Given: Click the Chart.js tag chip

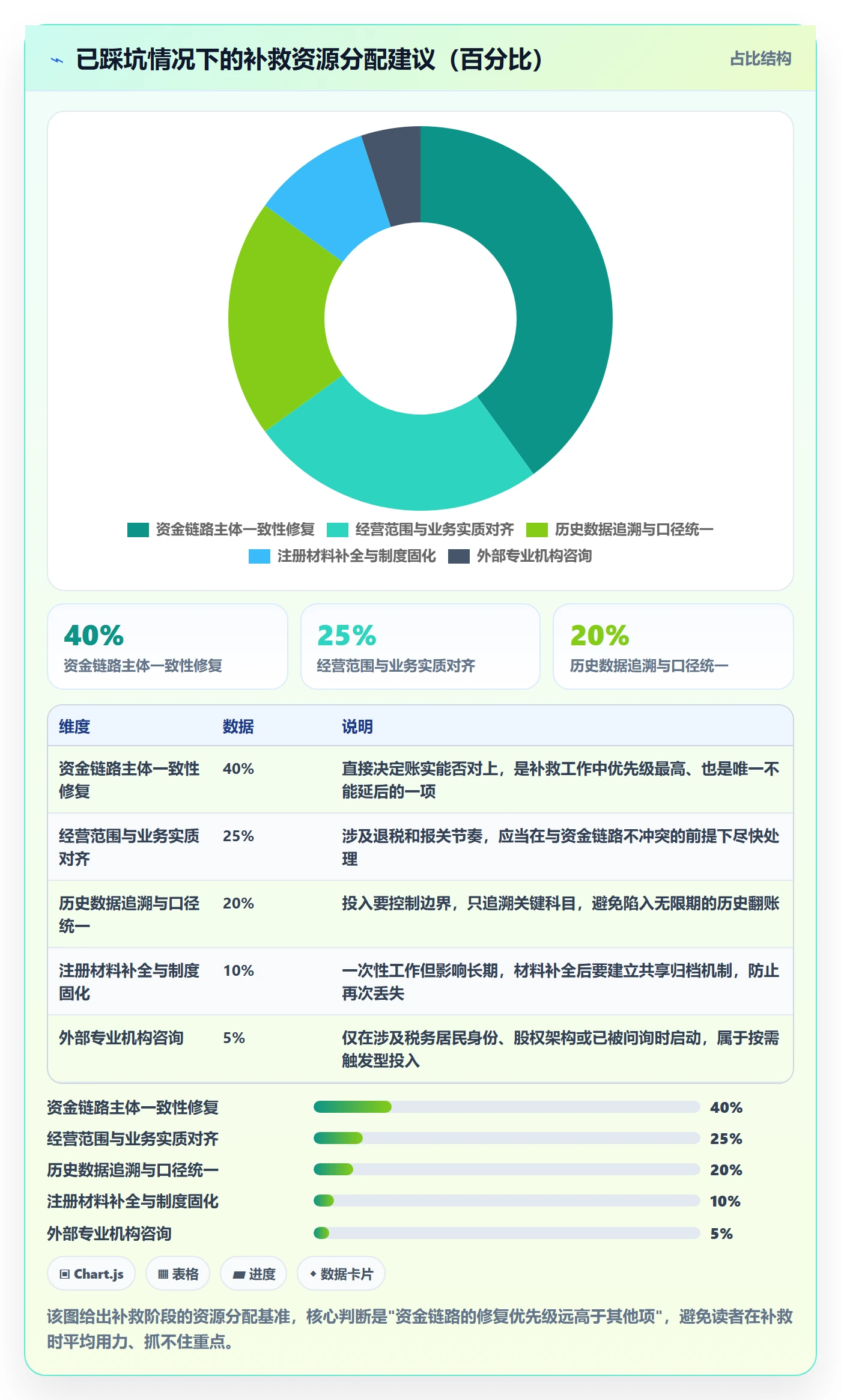Looking at the screenshot, I should [91, 1273].
